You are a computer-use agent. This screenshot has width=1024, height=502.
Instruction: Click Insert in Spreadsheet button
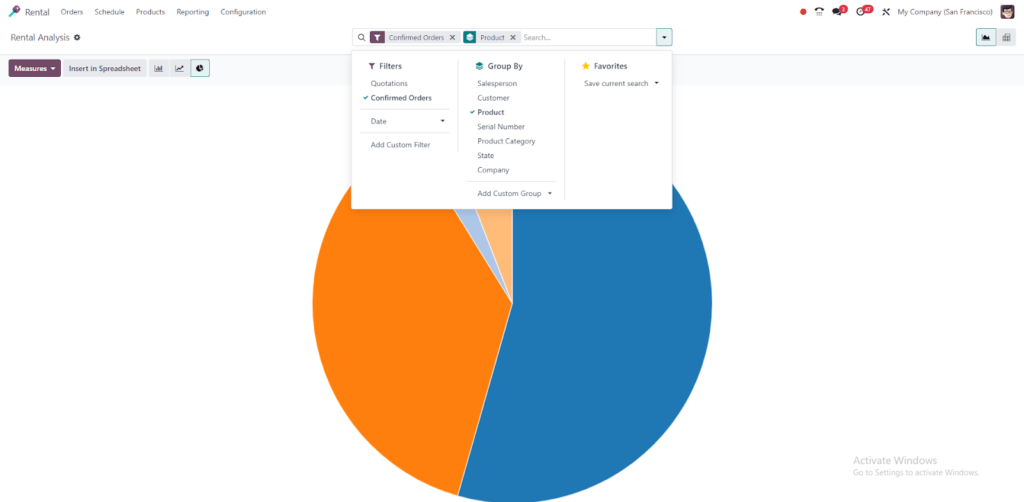(105, 68)
